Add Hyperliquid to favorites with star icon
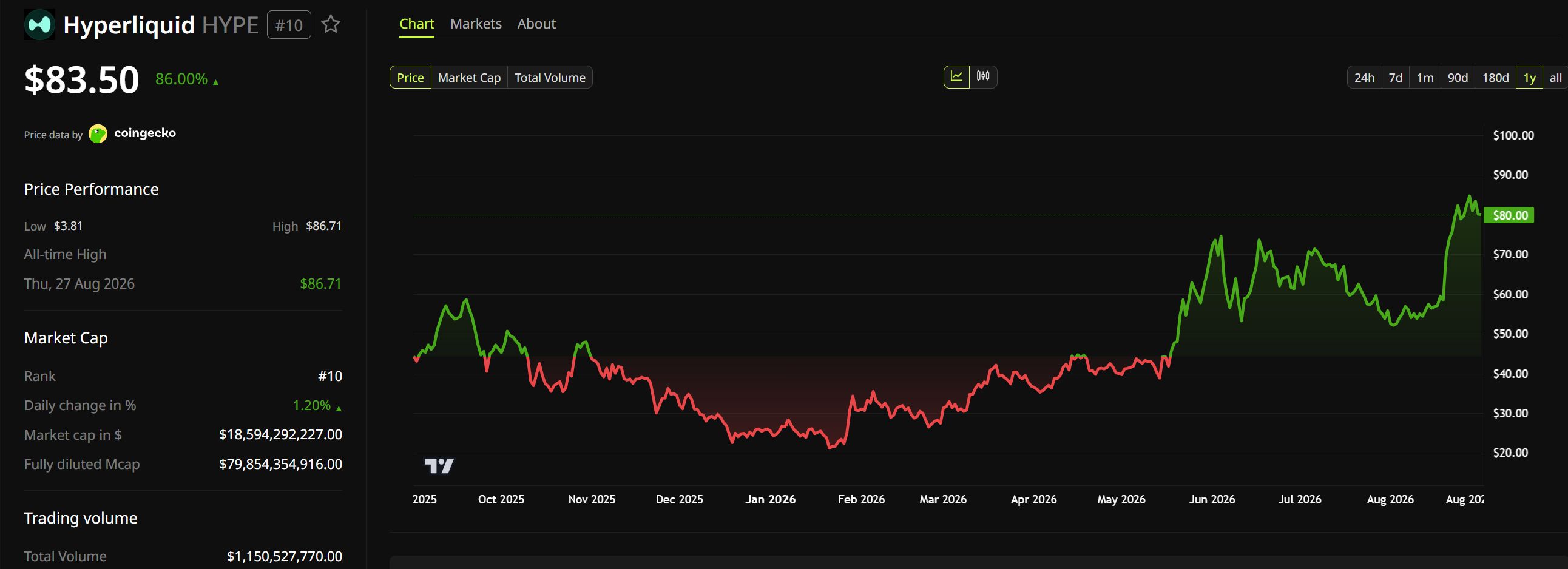This screenshot has width=1568, height=569. tap(331, 24)
